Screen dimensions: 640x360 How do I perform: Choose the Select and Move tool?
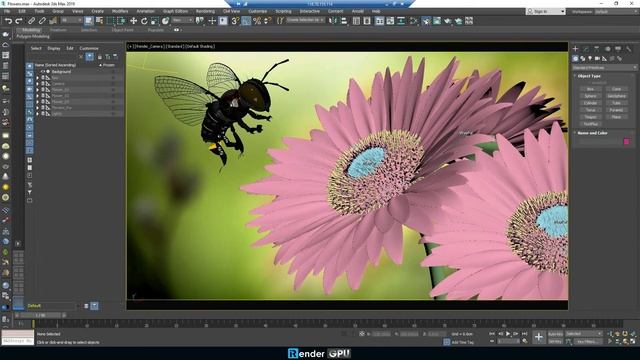point(133,21)
